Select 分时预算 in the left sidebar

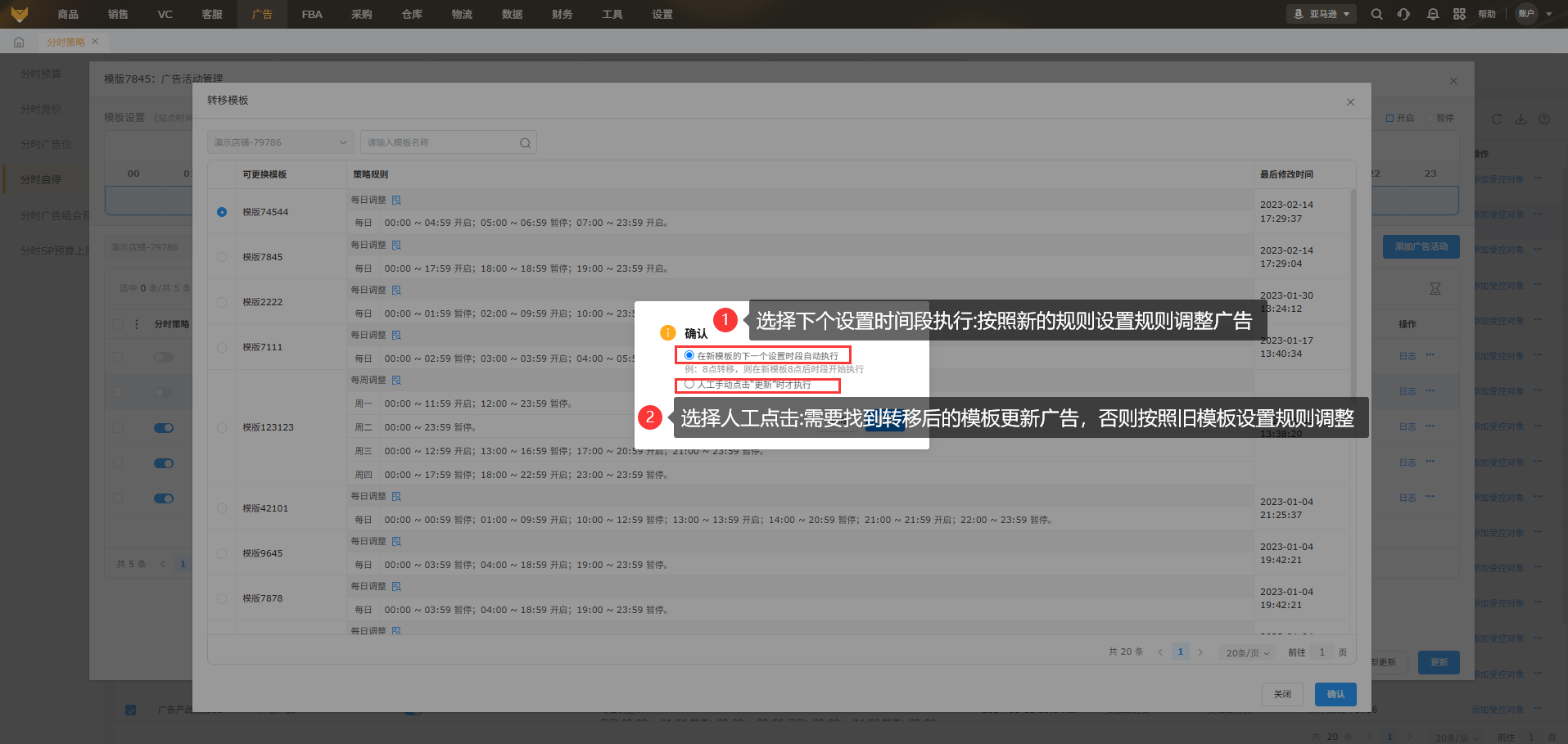[x=41, y=74]
